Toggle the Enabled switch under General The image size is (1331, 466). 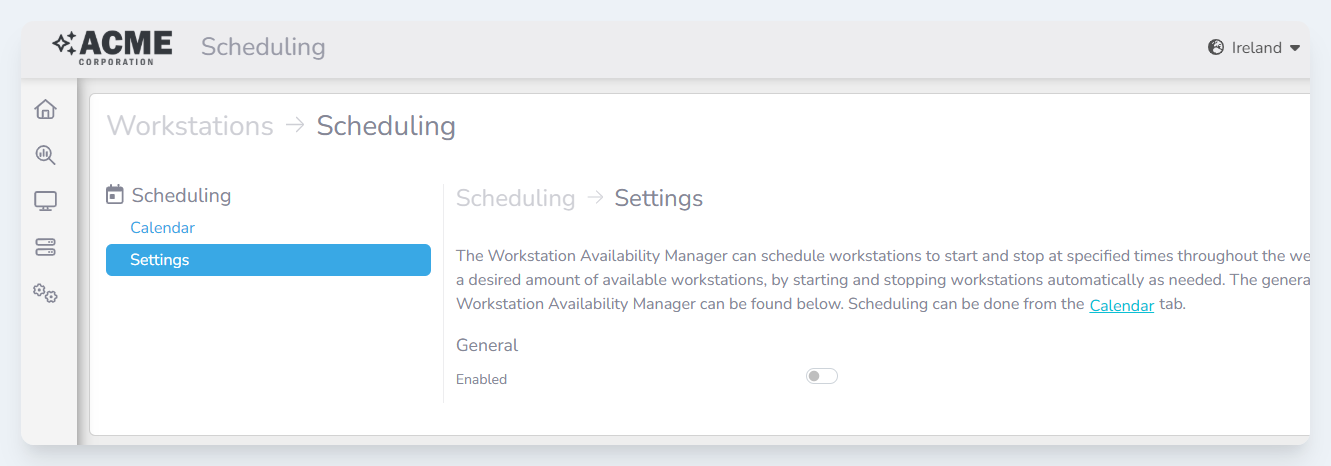(821, 376)
